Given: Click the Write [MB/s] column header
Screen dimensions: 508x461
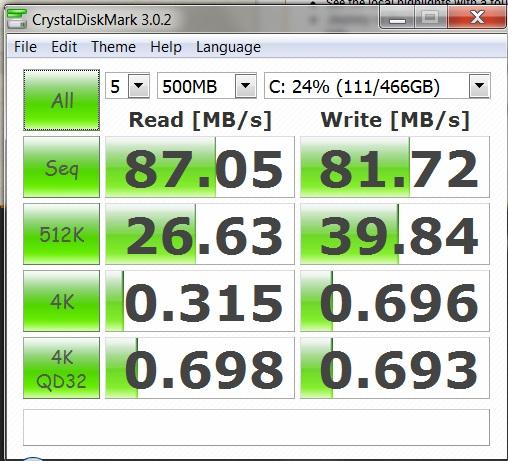Looking at the screenshot, I should pos(395,120).
